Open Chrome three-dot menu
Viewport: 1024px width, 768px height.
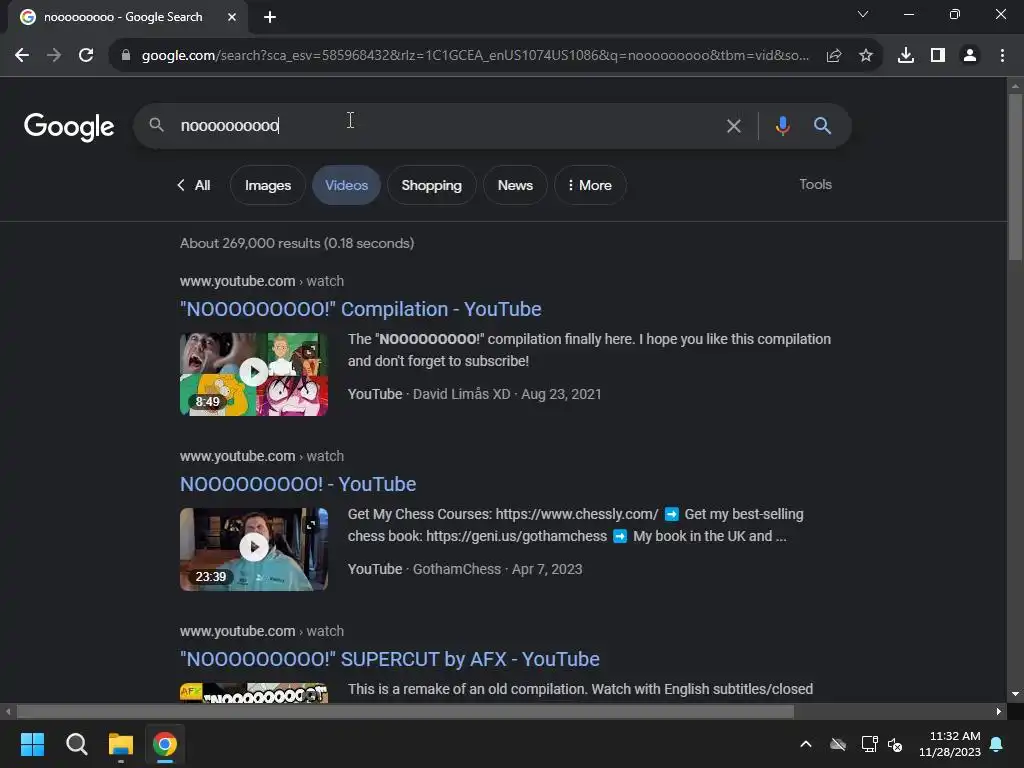(1002, 56)
